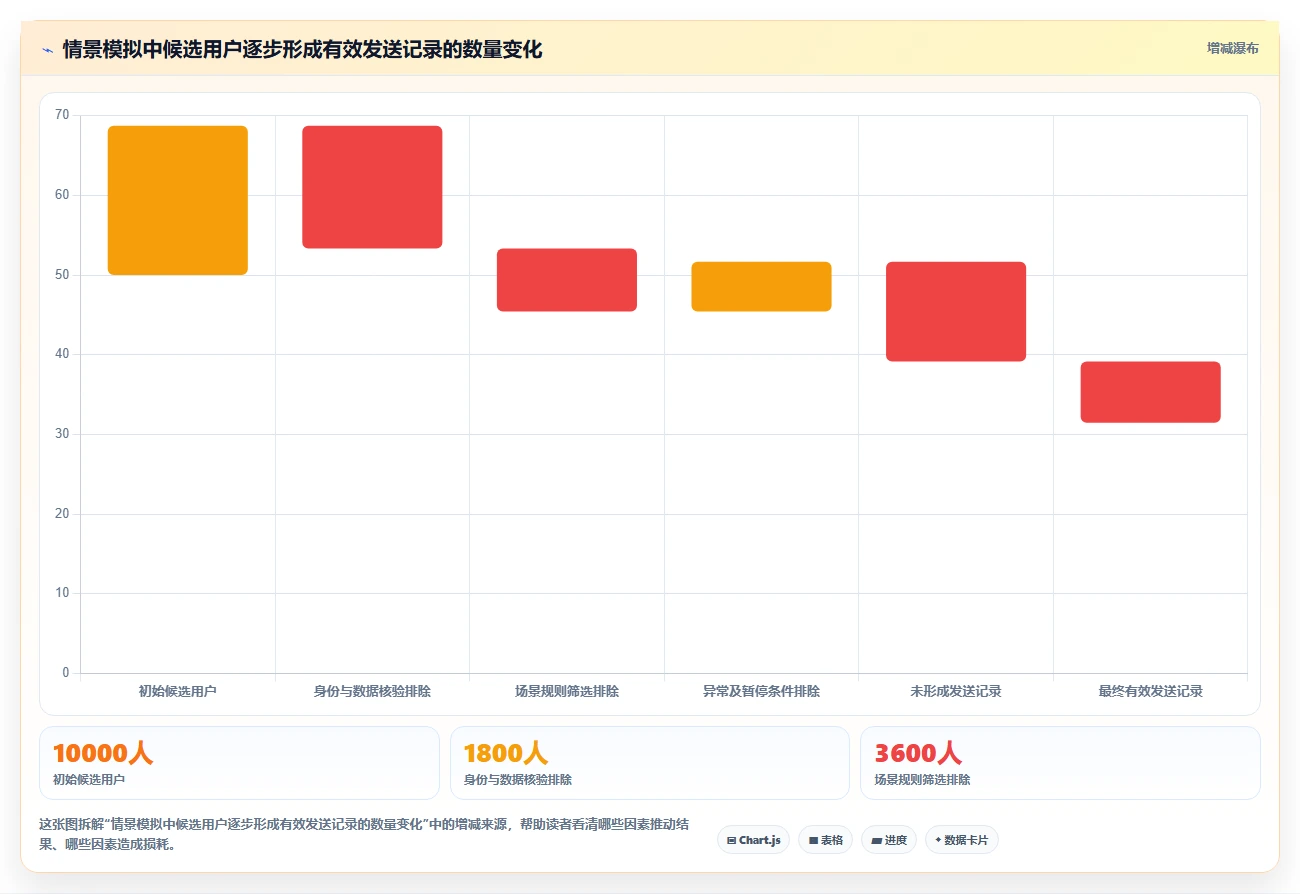Viewport: 1300px width, 894px height.
Task: Click the red bar for 最终有效发送记录
Action: [x=1150, y=392]
